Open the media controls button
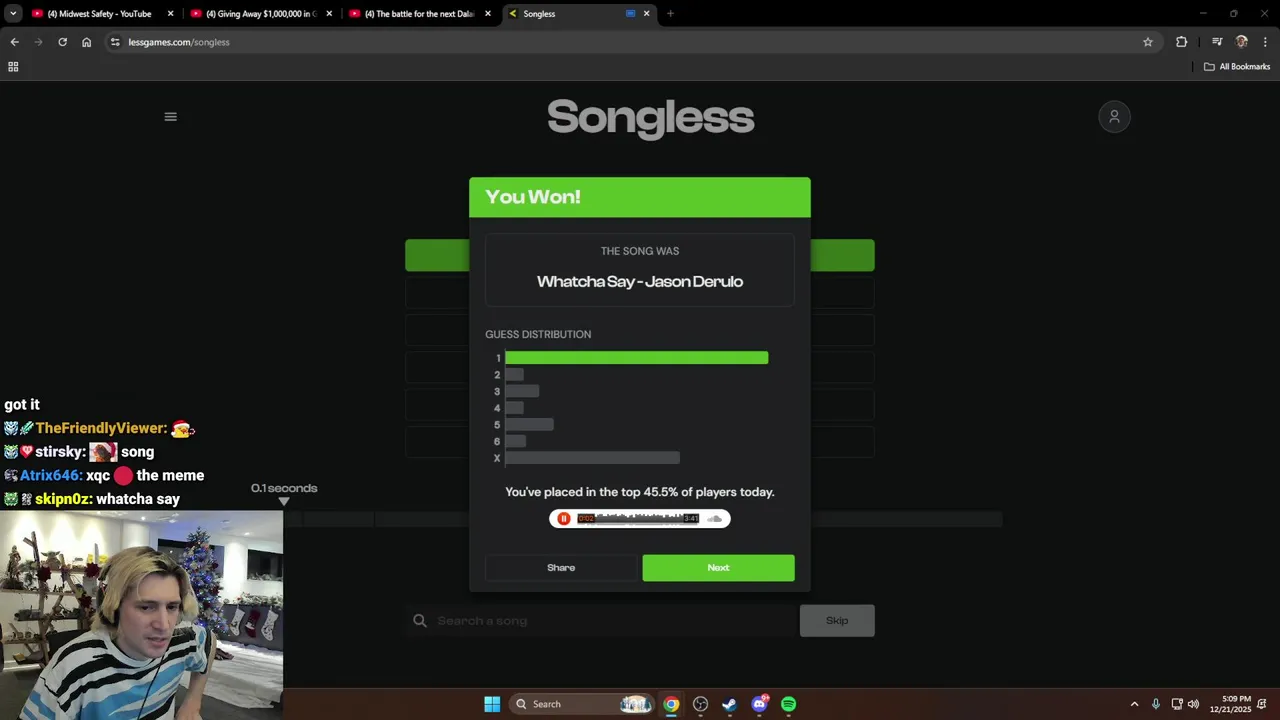 pyautogui.click(x=1217, y=42)
